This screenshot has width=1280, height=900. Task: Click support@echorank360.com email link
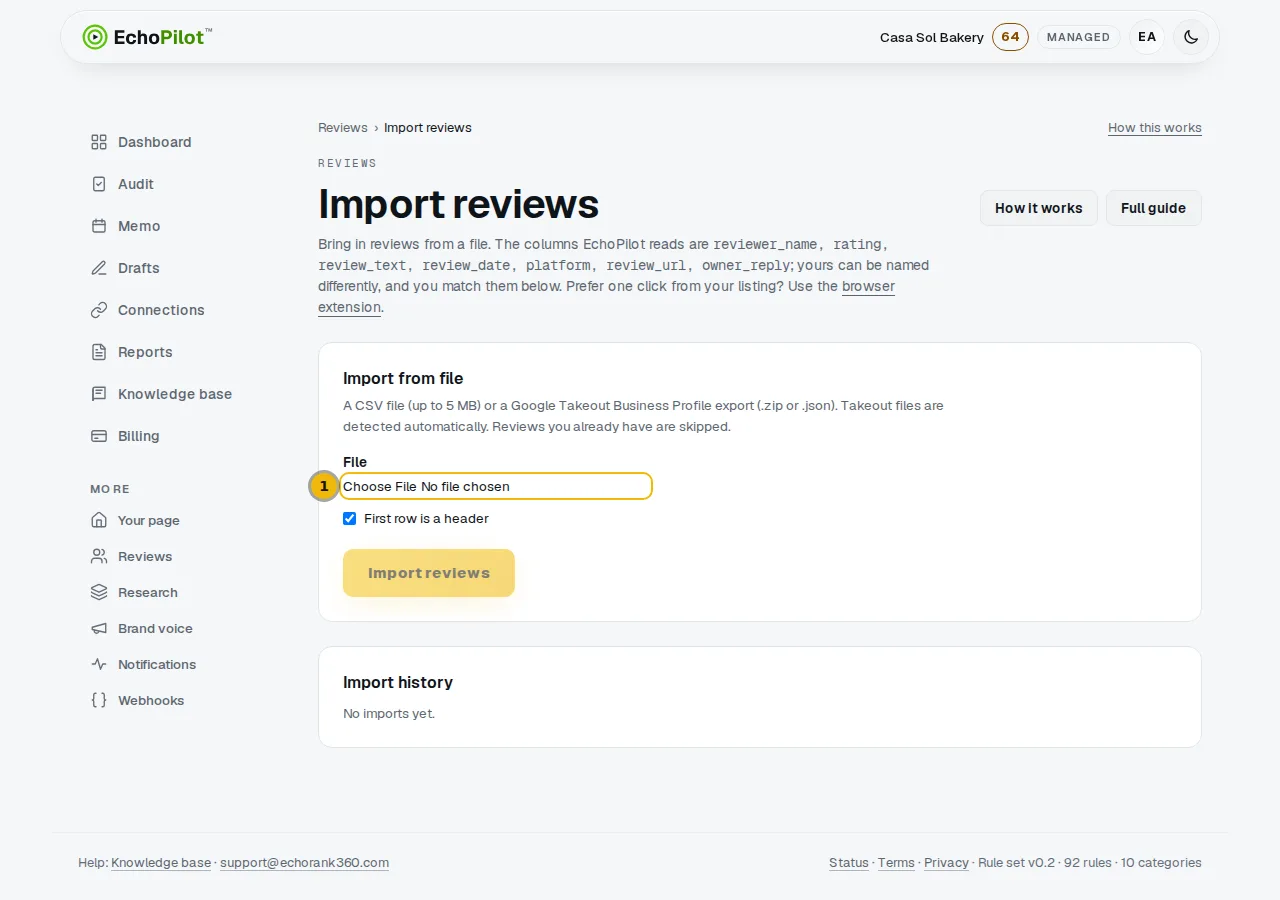tap(304, 863)
